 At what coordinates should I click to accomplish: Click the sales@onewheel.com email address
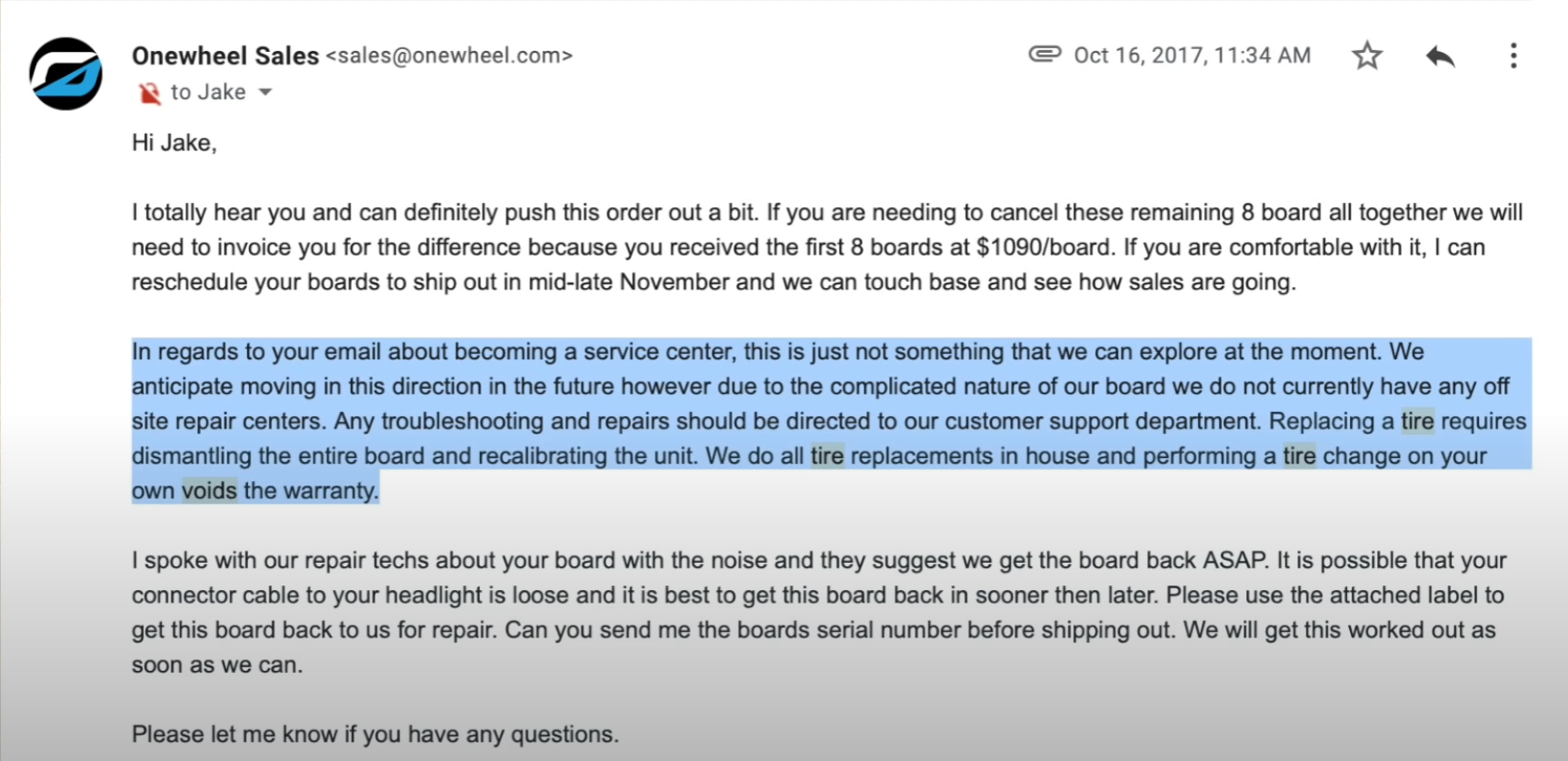coord(450,55)
